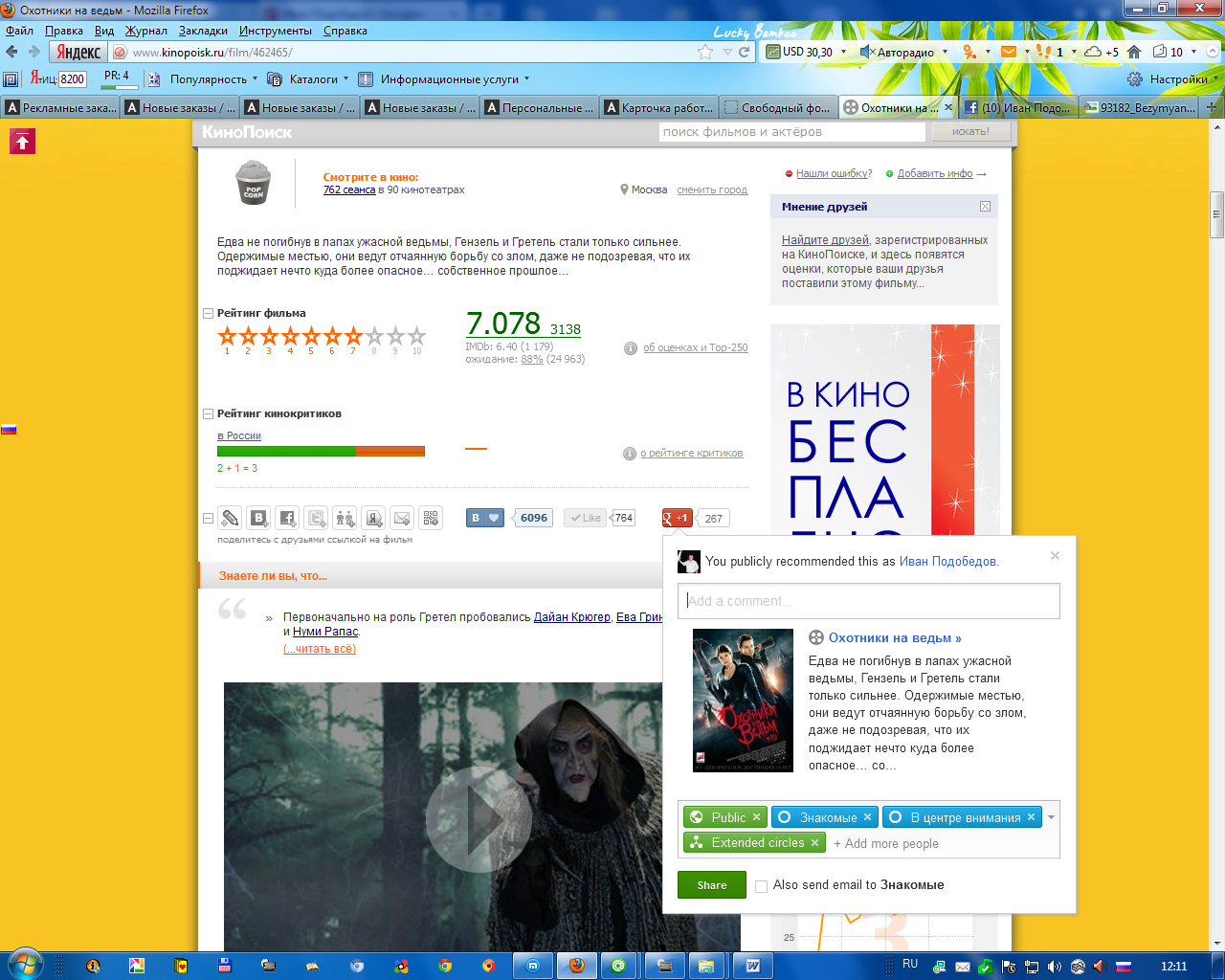The height and width of the screenshot is (980, 1225).
Task: Open the Chrome icon in the taskbar
Action: coord(445,966)
